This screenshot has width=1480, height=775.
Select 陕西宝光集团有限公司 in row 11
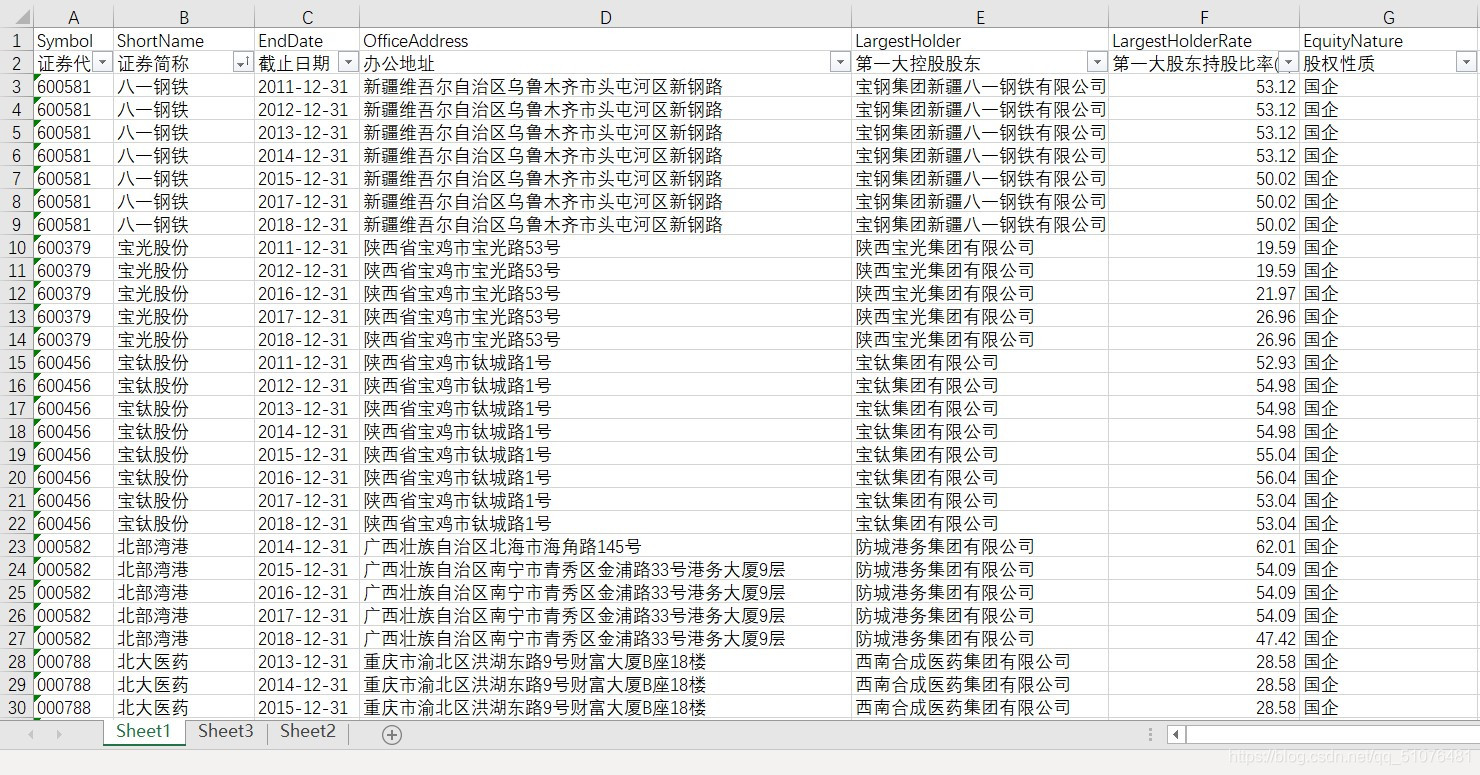pos(980,270)
